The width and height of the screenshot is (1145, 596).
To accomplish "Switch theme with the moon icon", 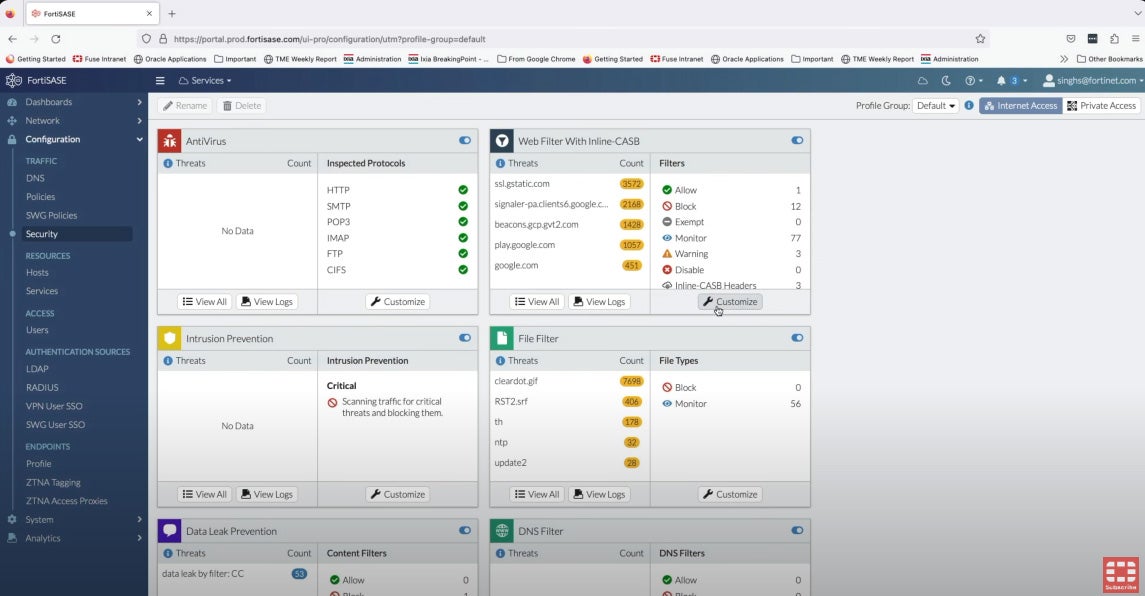I will [x=946, y=80].
